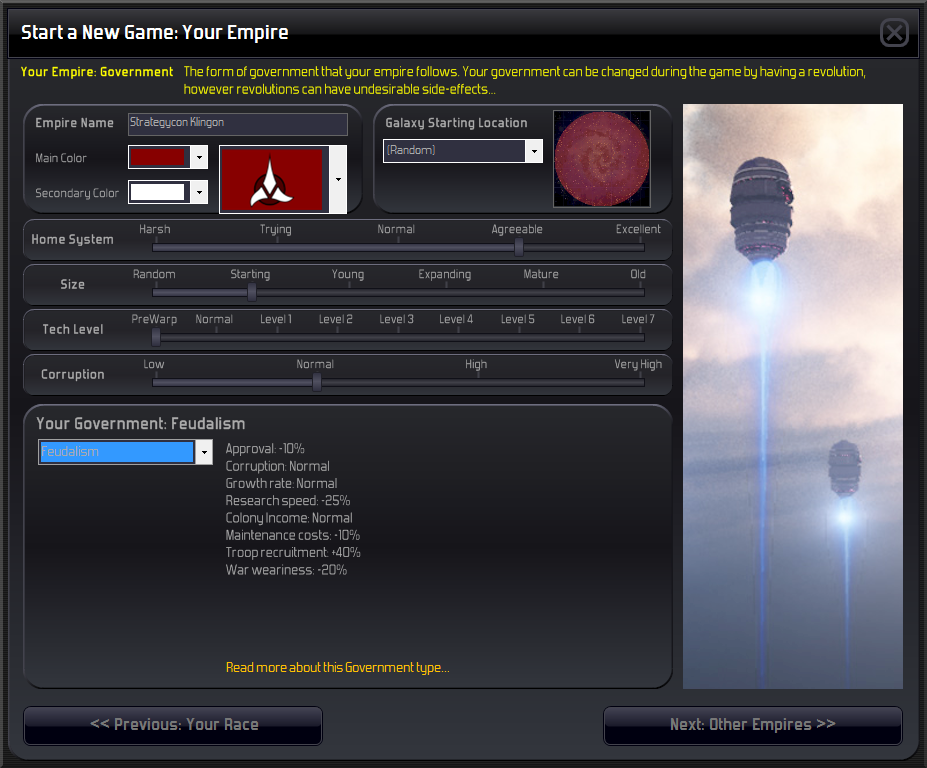Click the Empire Name text field
The image size is (927, 768).
pos(238,124)
